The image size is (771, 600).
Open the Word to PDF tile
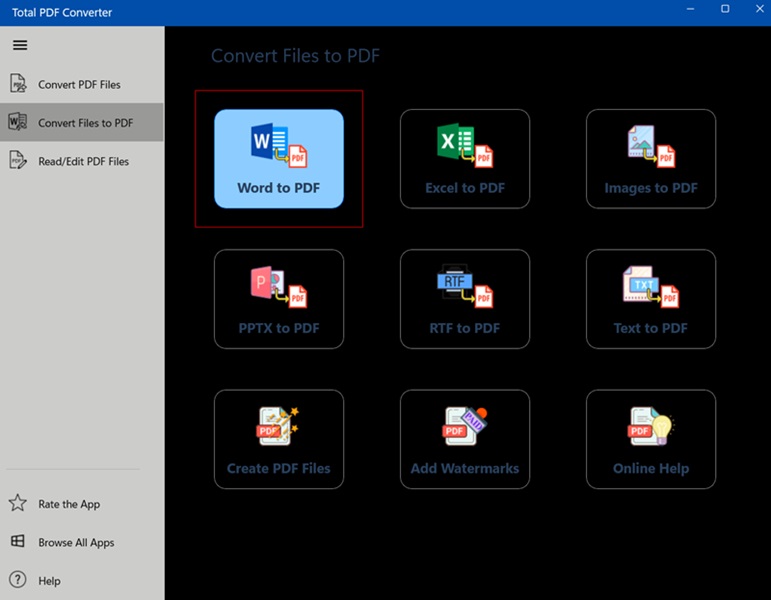(279, 159)
